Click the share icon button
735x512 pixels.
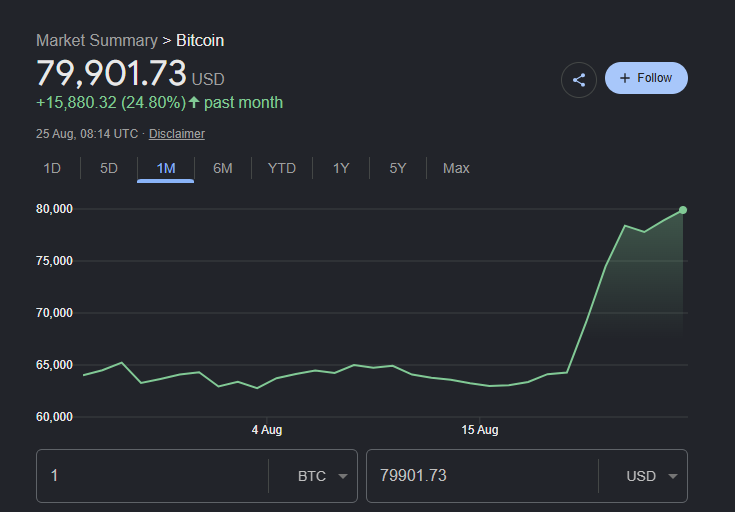578,80
